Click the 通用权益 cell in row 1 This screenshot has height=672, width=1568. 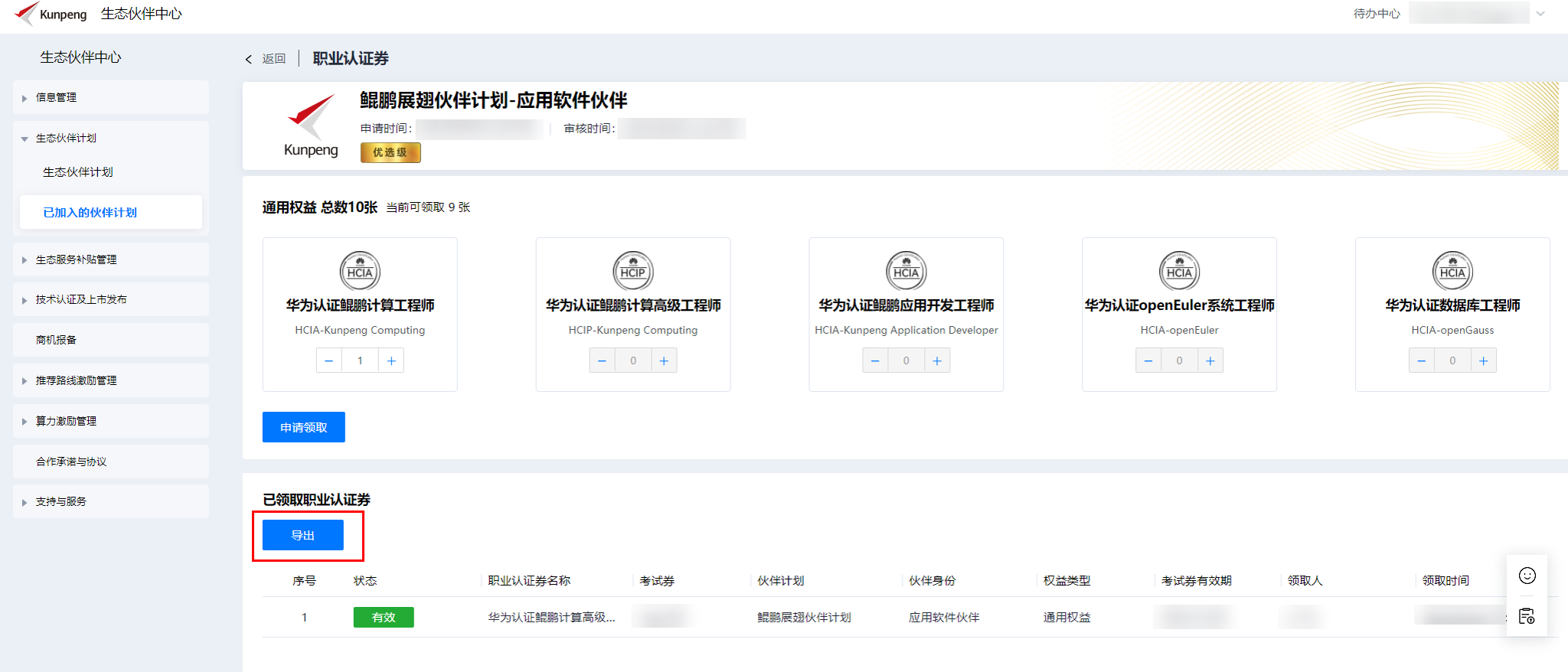click(x=1067, y=617)
